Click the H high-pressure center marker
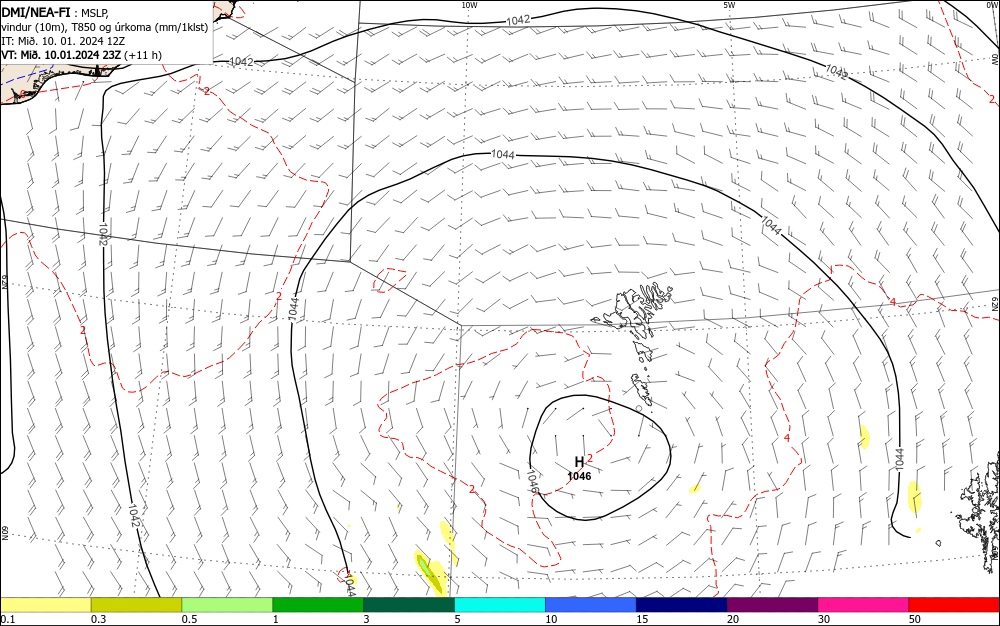 (579, 462)
